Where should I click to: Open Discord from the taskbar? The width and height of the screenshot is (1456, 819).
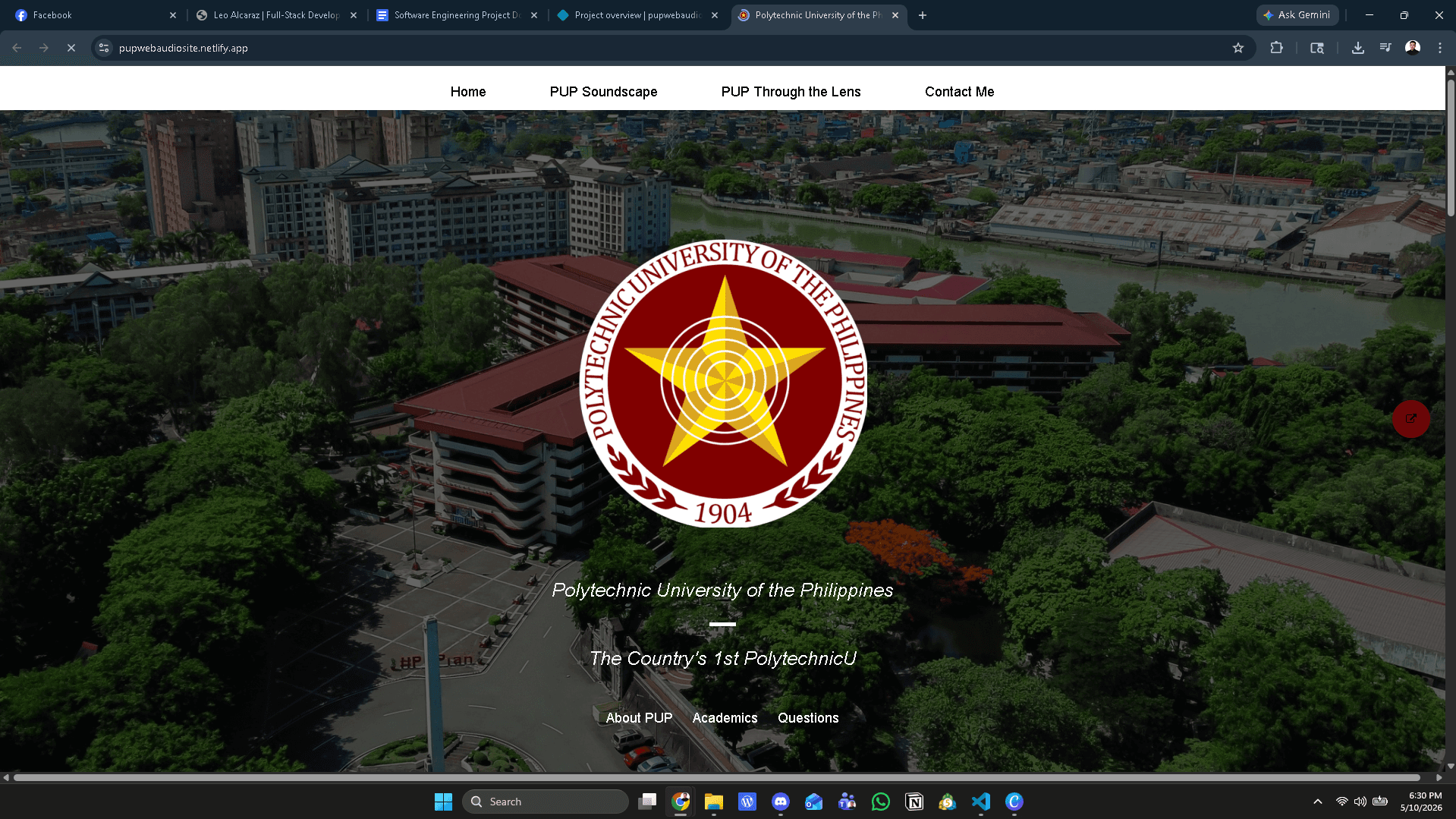(781, 802)
